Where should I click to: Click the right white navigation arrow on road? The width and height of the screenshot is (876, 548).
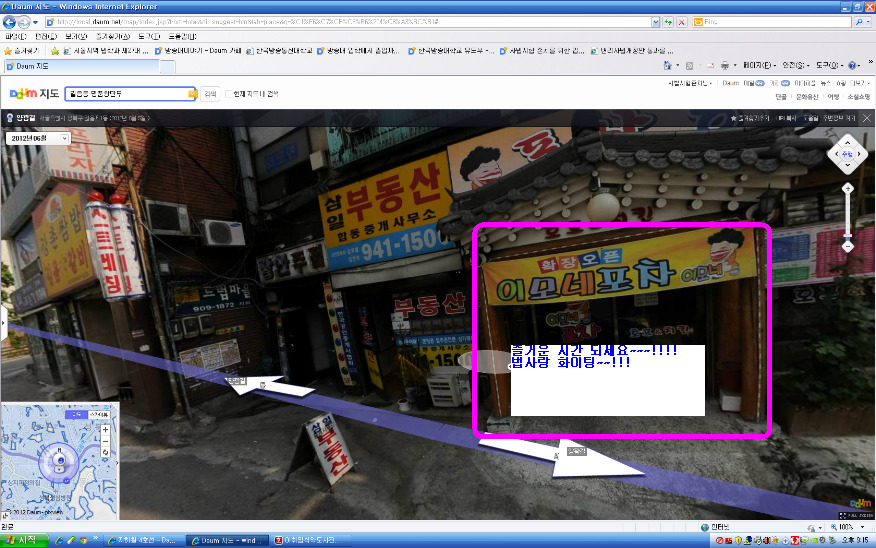coord(561,458)
